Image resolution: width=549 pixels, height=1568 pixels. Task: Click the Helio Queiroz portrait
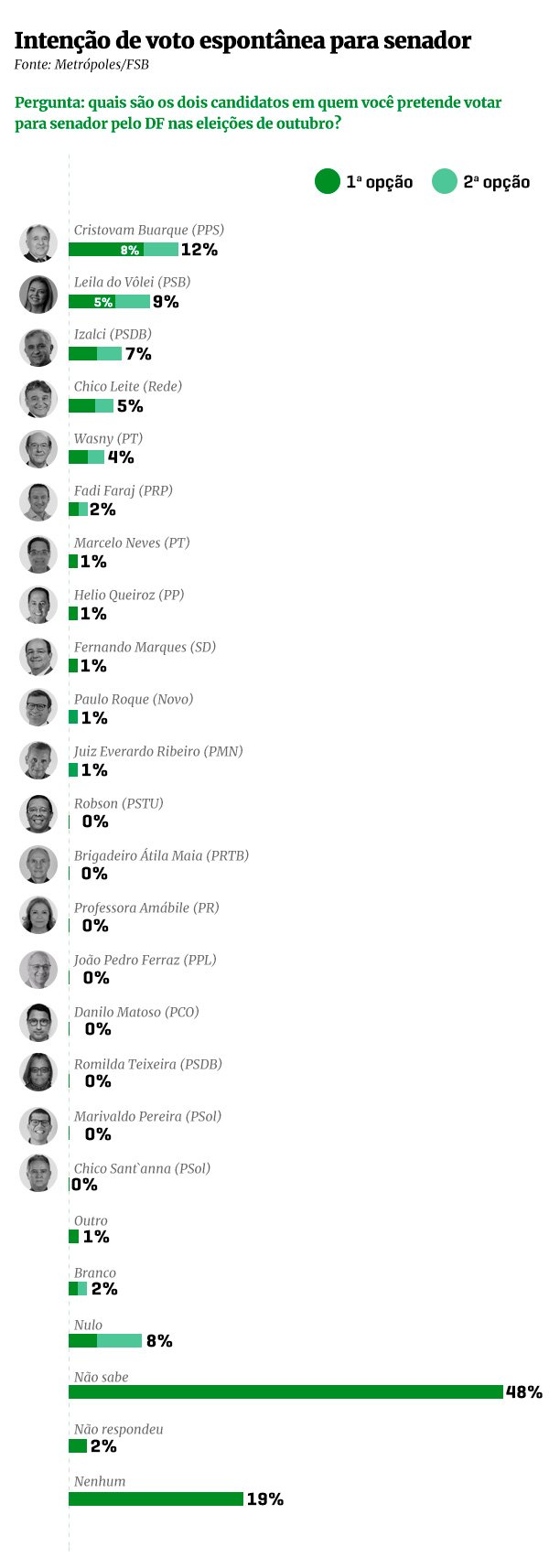coord(38,606)
